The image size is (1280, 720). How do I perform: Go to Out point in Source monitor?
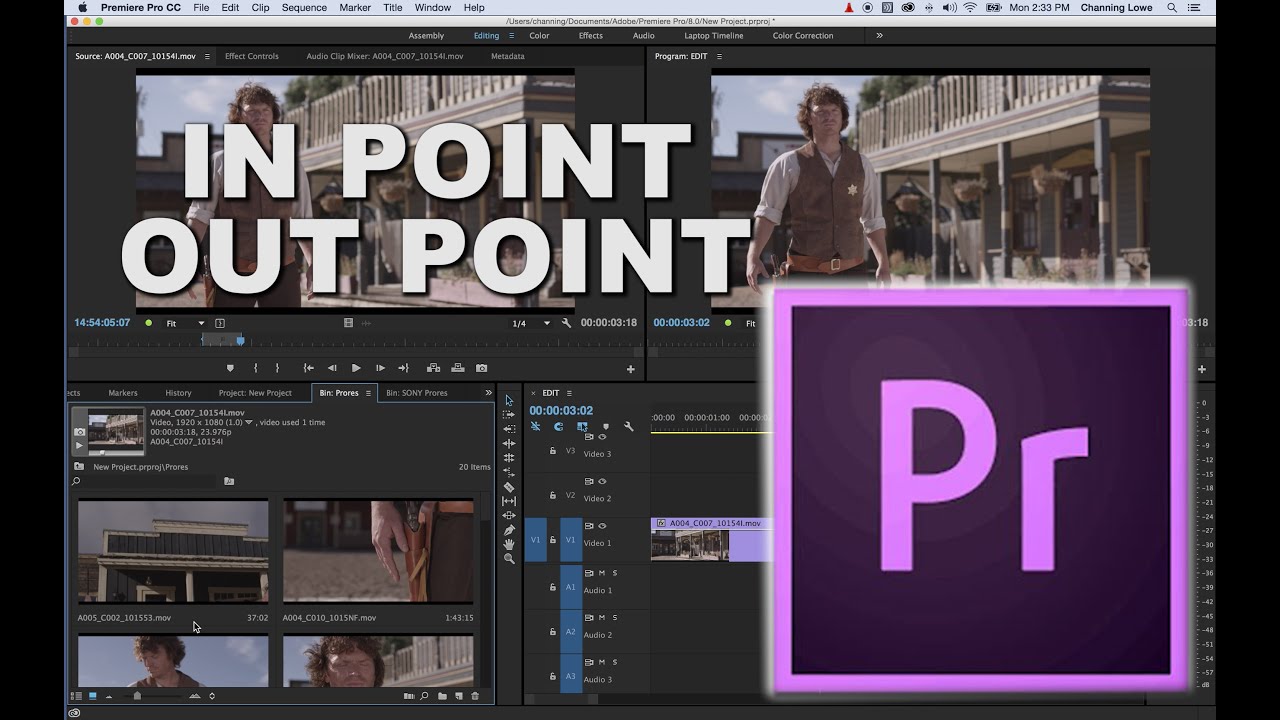click(403, 368)
